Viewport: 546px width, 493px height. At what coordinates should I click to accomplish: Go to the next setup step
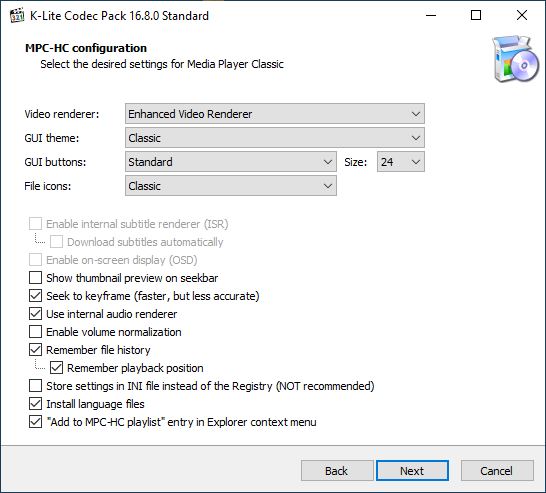click(x=412, y=471)
